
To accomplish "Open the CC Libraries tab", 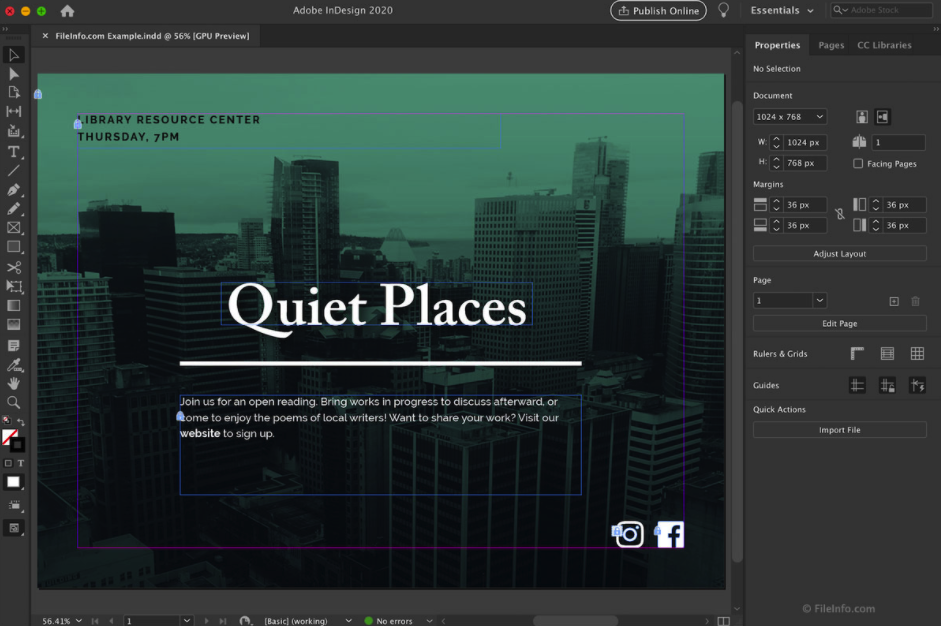I will click(884, 45).
